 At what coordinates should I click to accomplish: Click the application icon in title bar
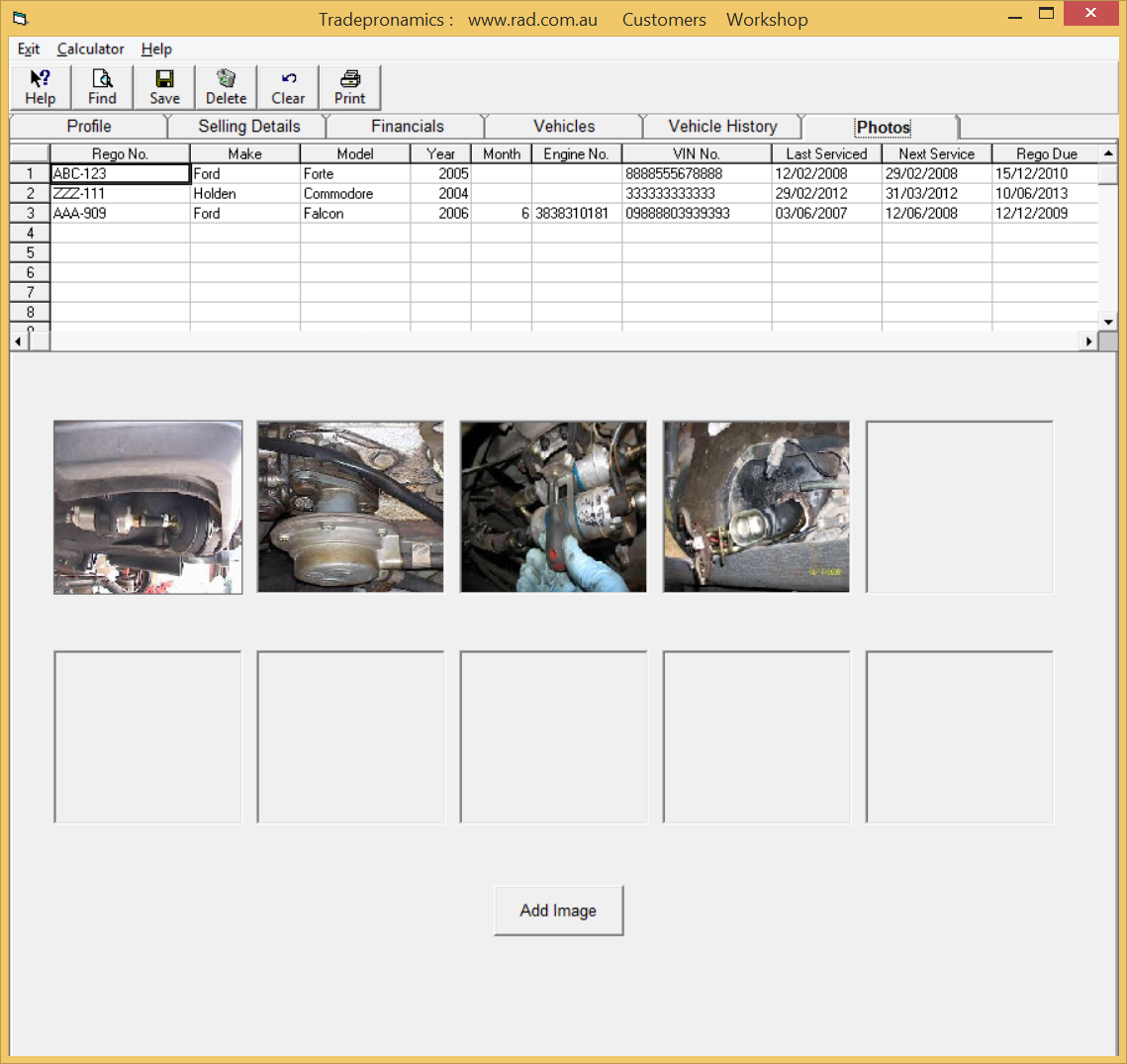(21, 19)
